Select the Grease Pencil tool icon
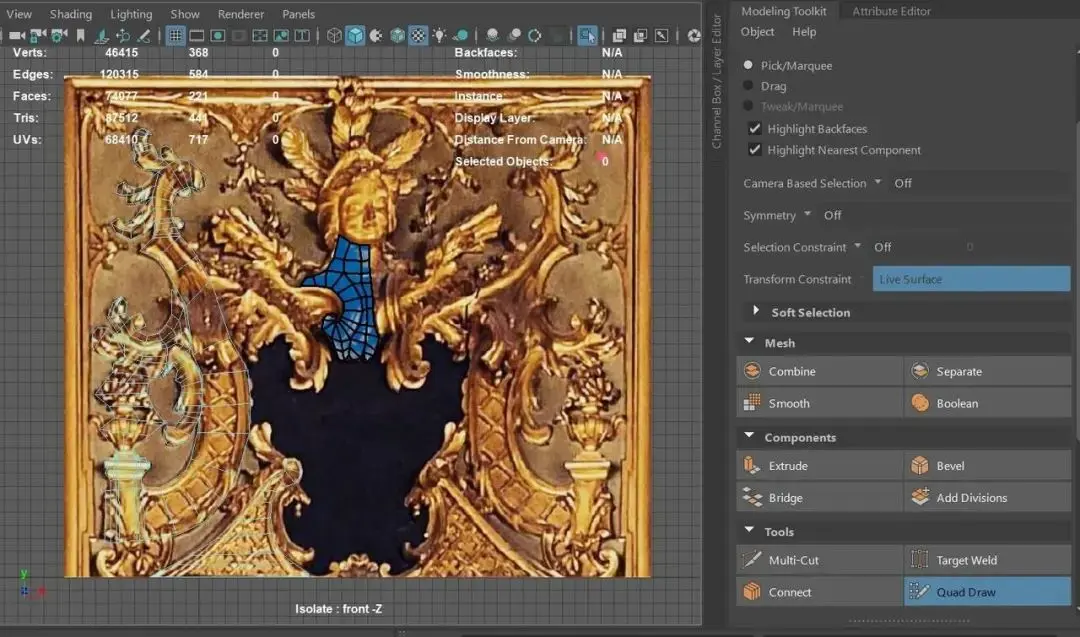The height and width of the screenshot is (637, 1080). (x=143, y=35)
